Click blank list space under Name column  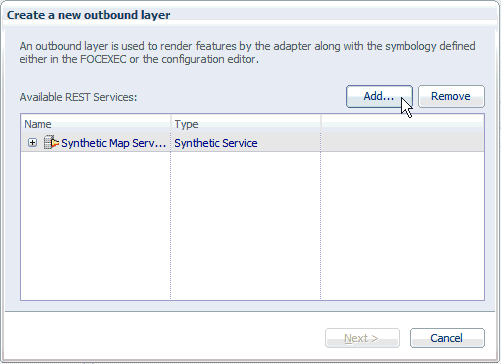click(x=96, y=225)
